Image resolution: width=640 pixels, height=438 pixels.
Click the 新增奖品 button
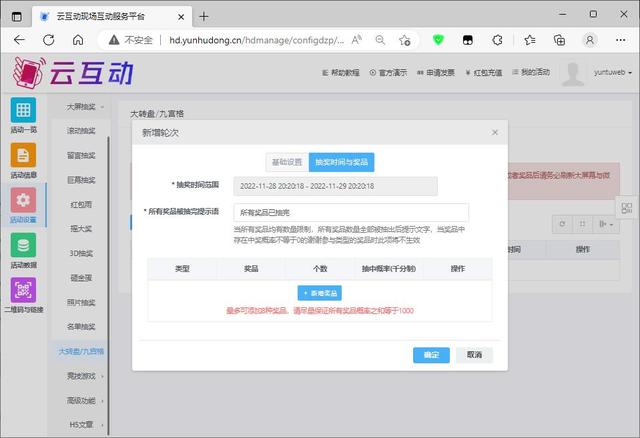coord(320,293)
